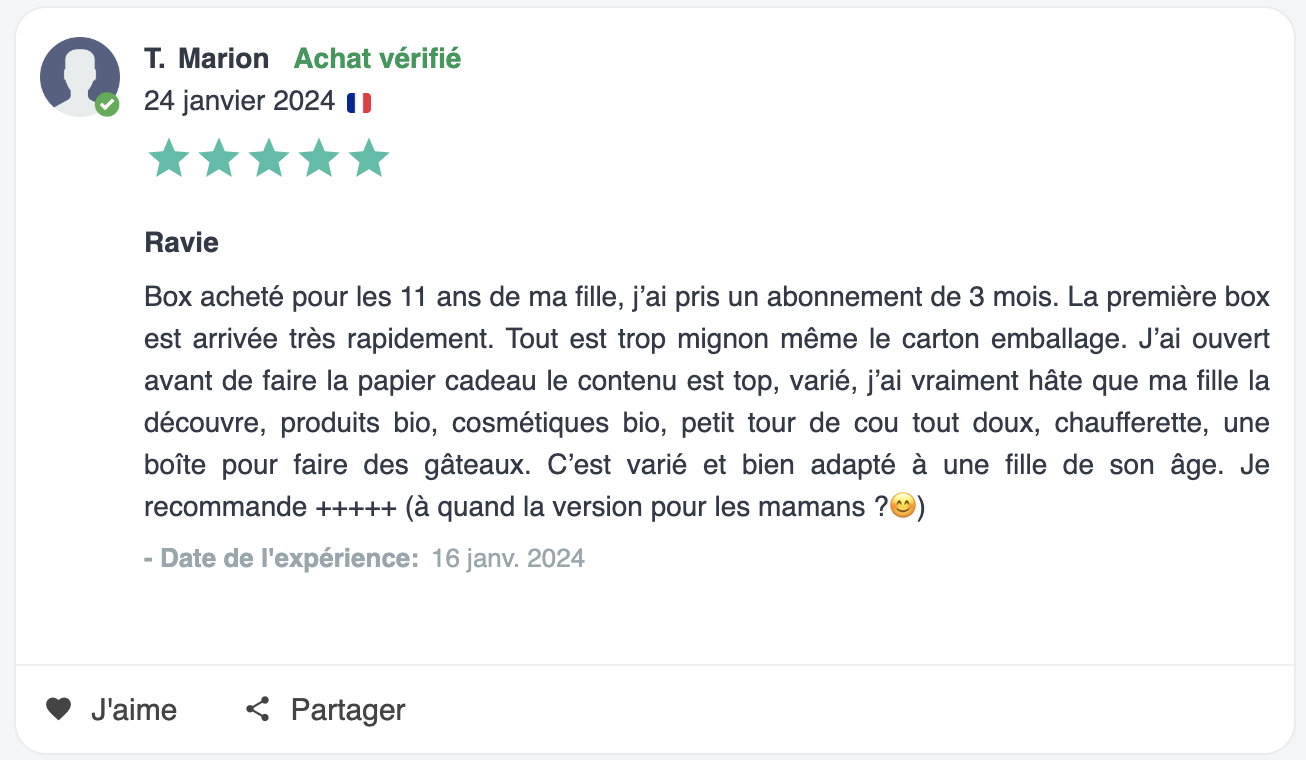Click the review date 24 janvier 2024

click(239, 102)
